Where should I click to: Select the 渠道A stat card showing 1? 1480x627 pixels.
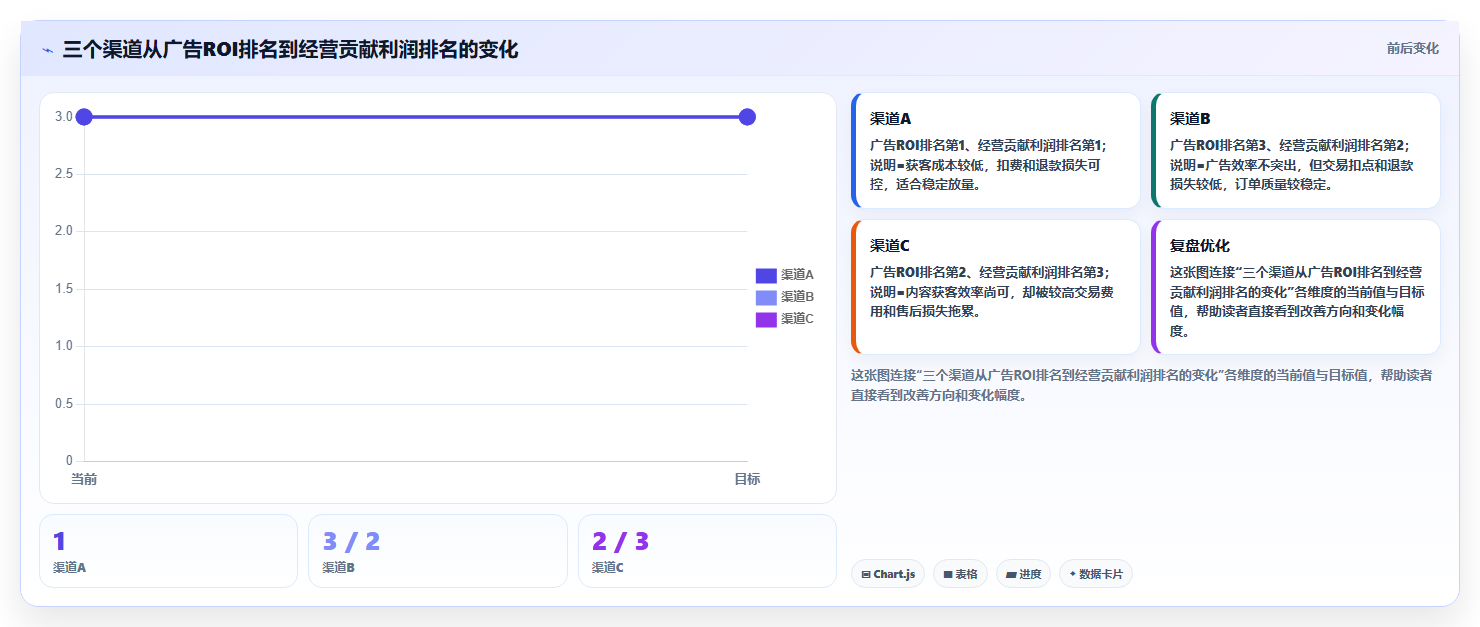tap(168, 551)
